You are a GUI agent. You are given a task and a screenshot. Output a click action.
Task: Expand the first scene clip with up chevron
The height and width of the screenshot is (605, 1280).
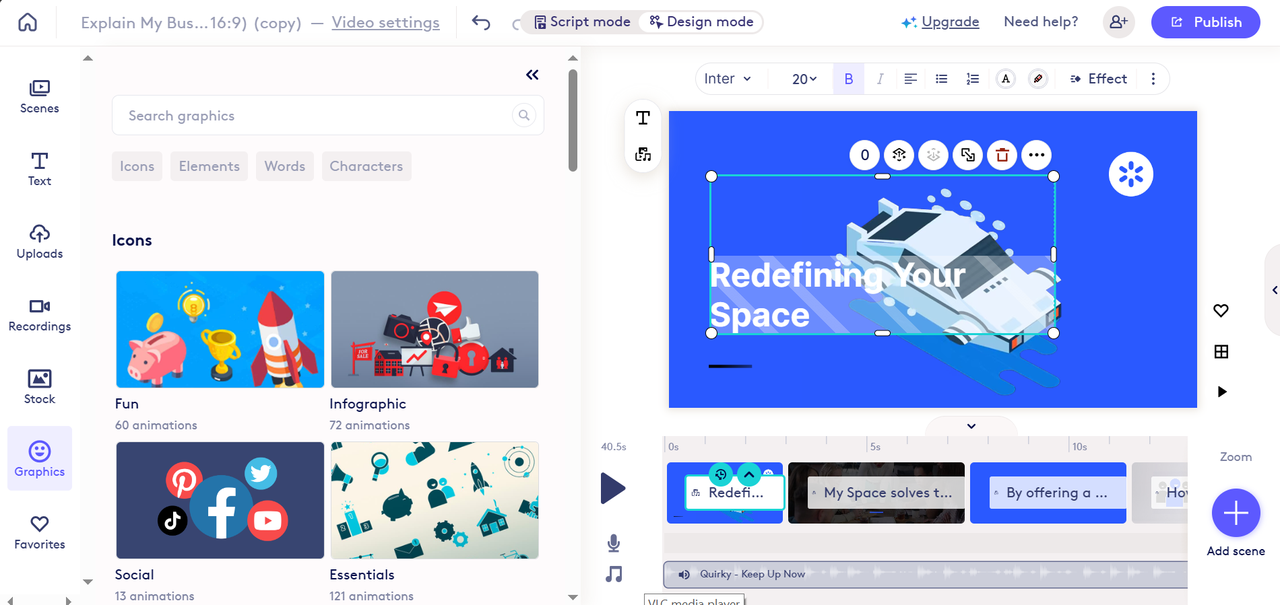749,474
